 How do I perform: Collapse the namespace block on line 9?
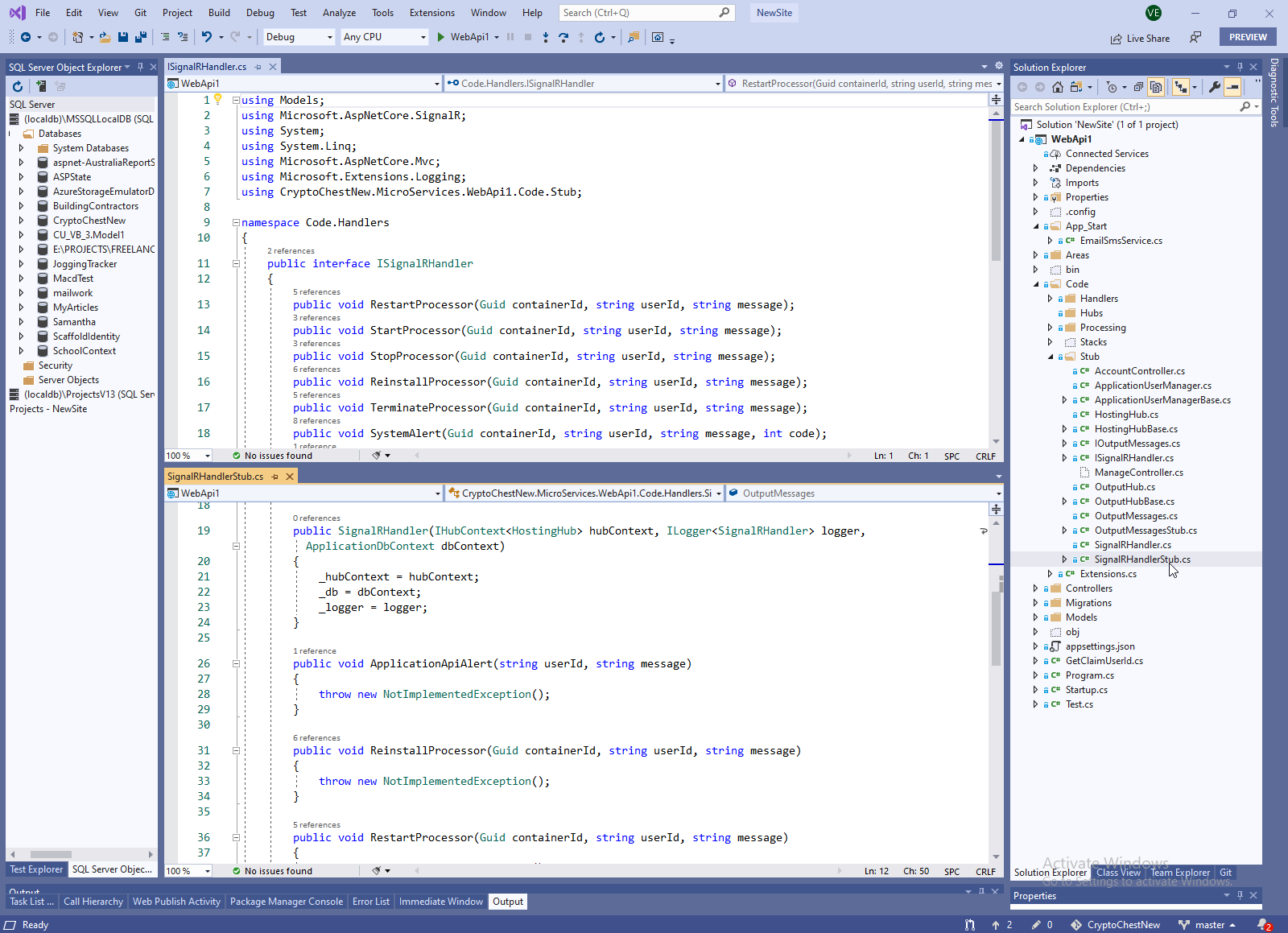coord(236,222)
